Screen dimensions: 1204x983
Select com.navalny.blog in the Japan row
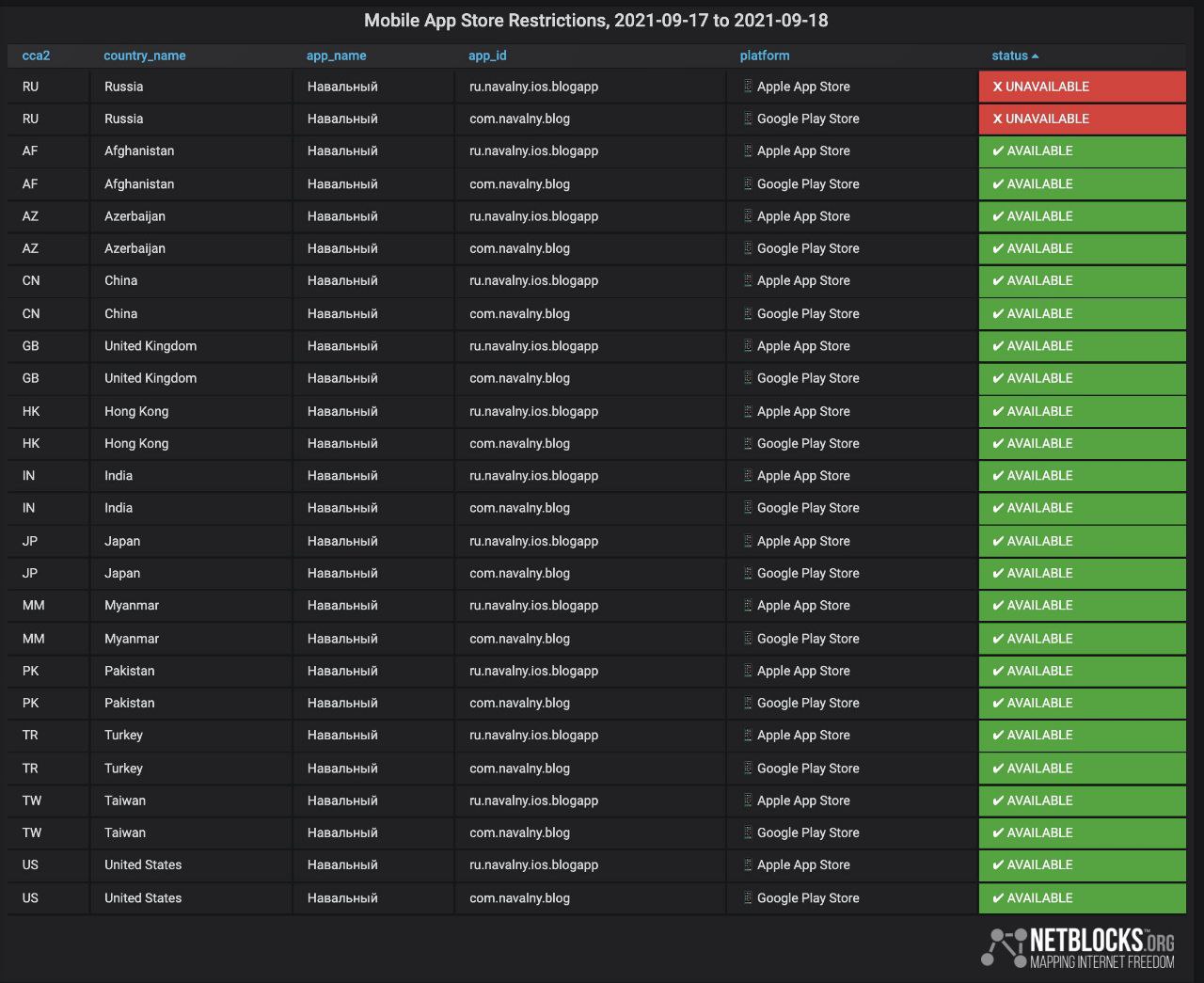(519, 573)
